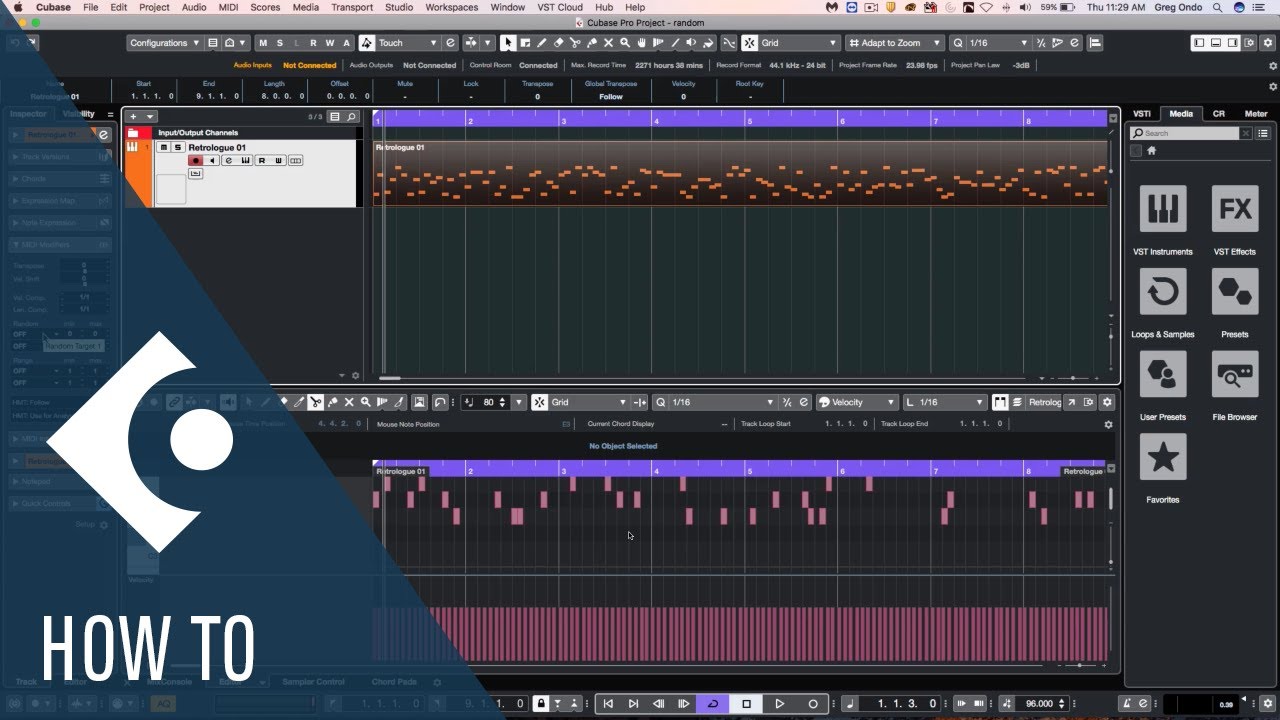This screenshot has height=720, width=1280.
Task: Open the Adapt to Zoom dropdown
Action: pyautogui.click(x=895, y=43)
